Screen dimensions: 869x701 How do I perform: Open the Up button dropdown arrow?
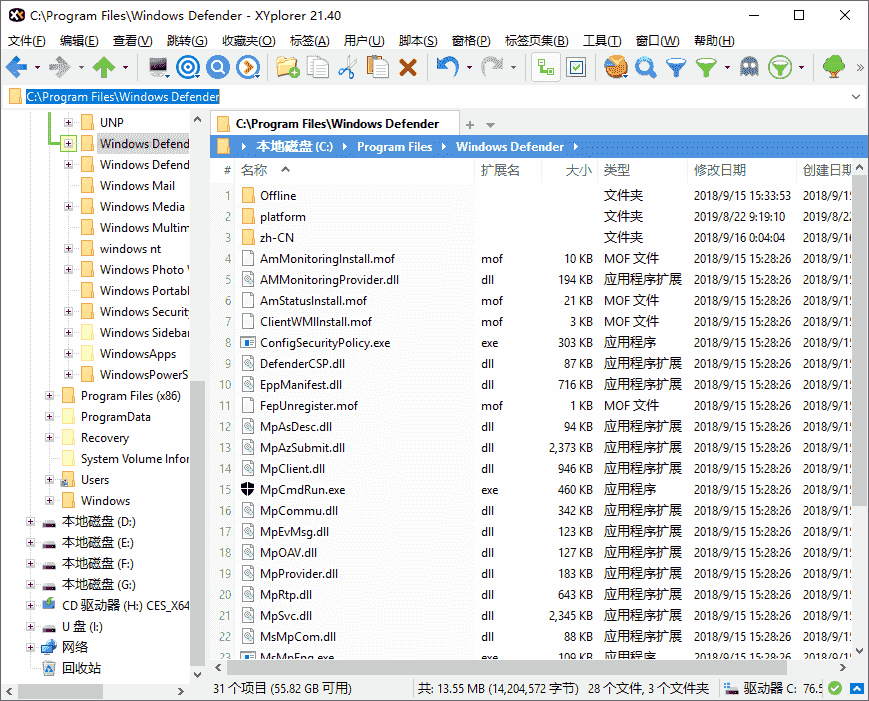click(x=125, y=68)
